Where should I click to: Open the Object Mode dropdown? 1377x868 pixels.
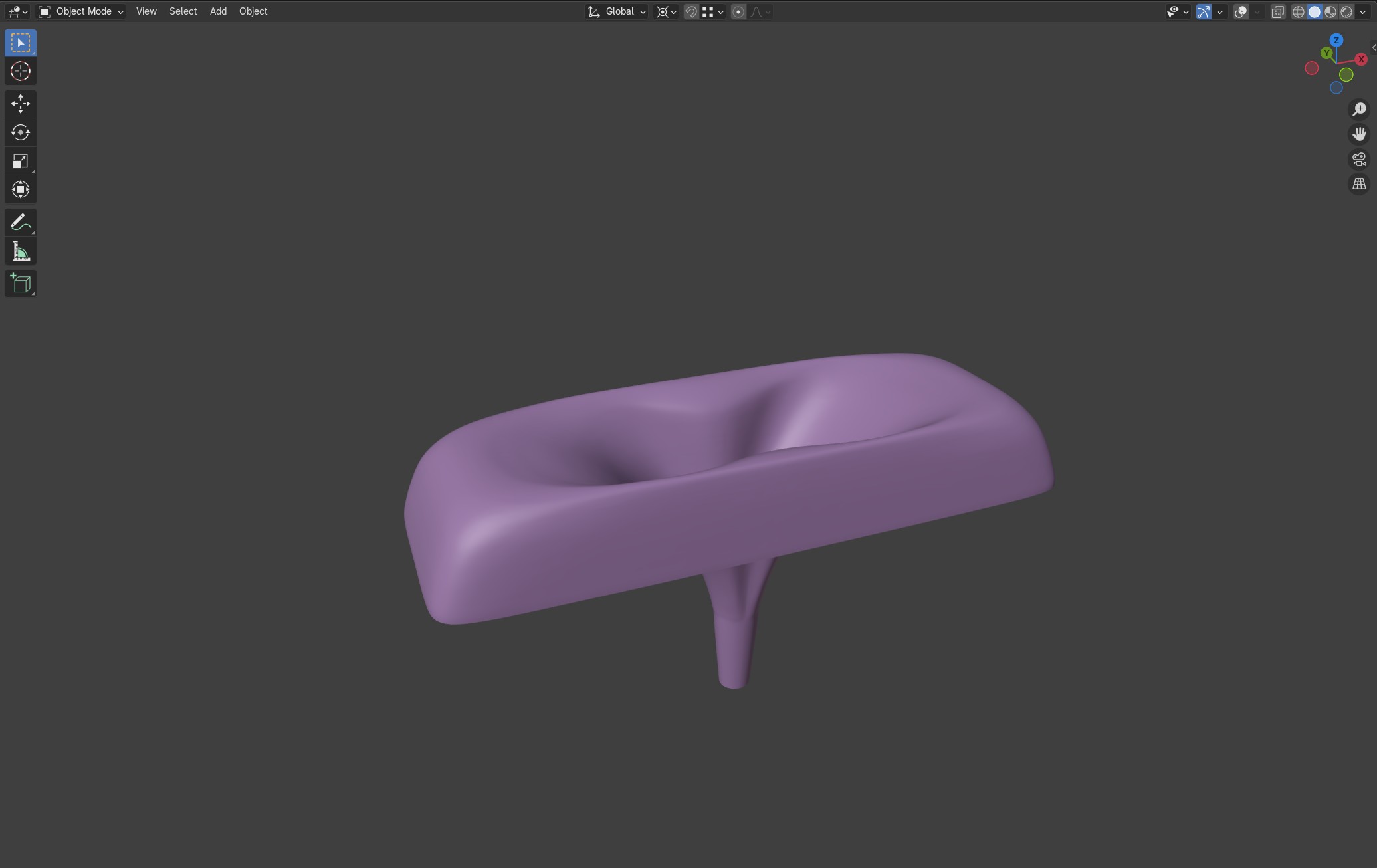81,11
